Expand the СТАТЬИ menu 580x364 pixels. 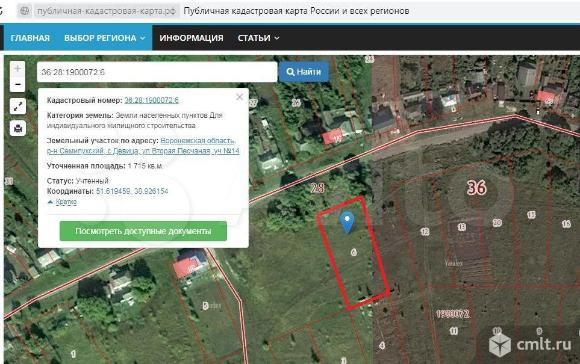pyautogui.click(x=258, y=38)
